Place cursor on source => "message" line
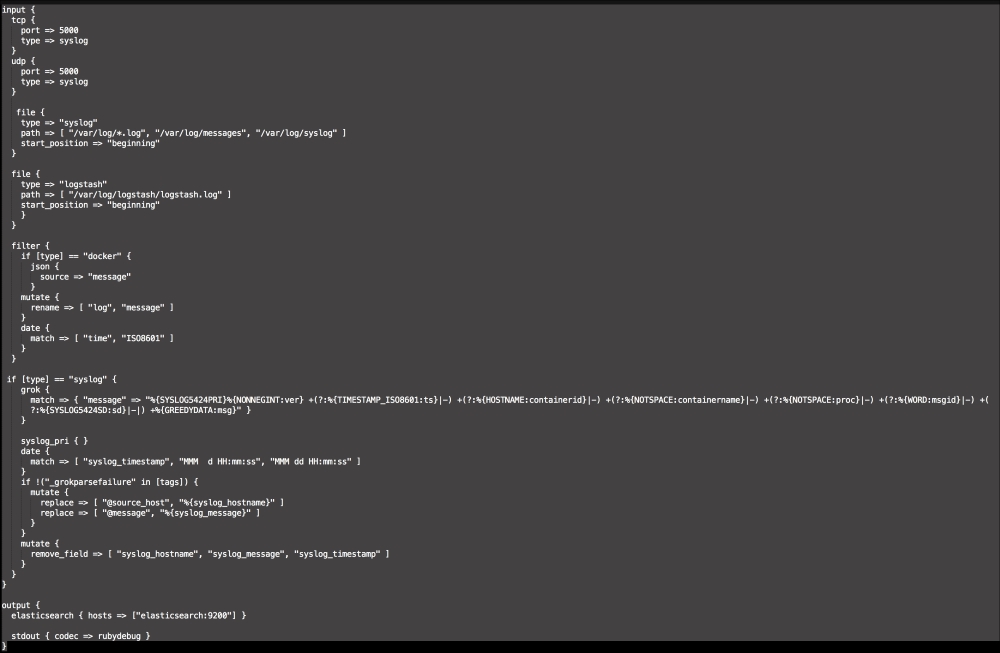The width and height of the screenshot is (1000, 653). (x=85, y=277)
